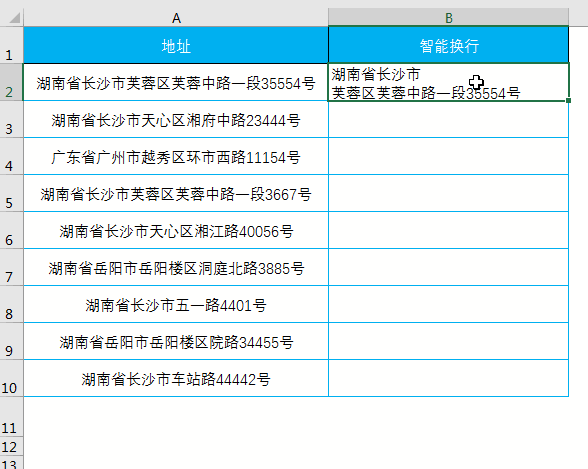Viewport: 588px width, 469px height.
Task: Click cell B2 with wrapped address text
Action: (x=448, y=82)
